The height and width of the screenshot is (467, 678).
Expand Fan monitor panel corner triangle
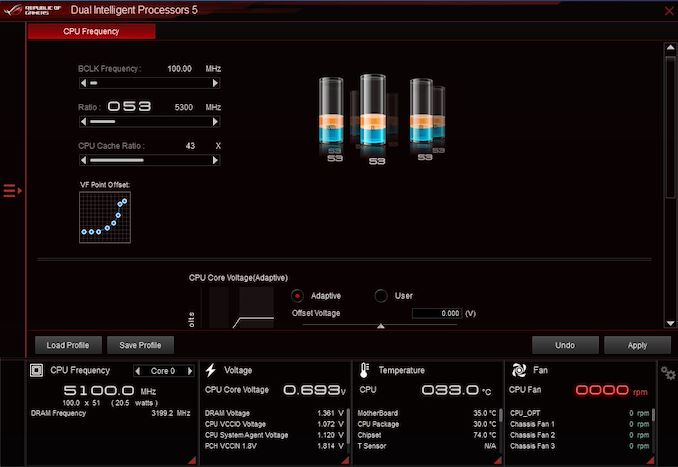pyautogui.click(x=650, y=460)
